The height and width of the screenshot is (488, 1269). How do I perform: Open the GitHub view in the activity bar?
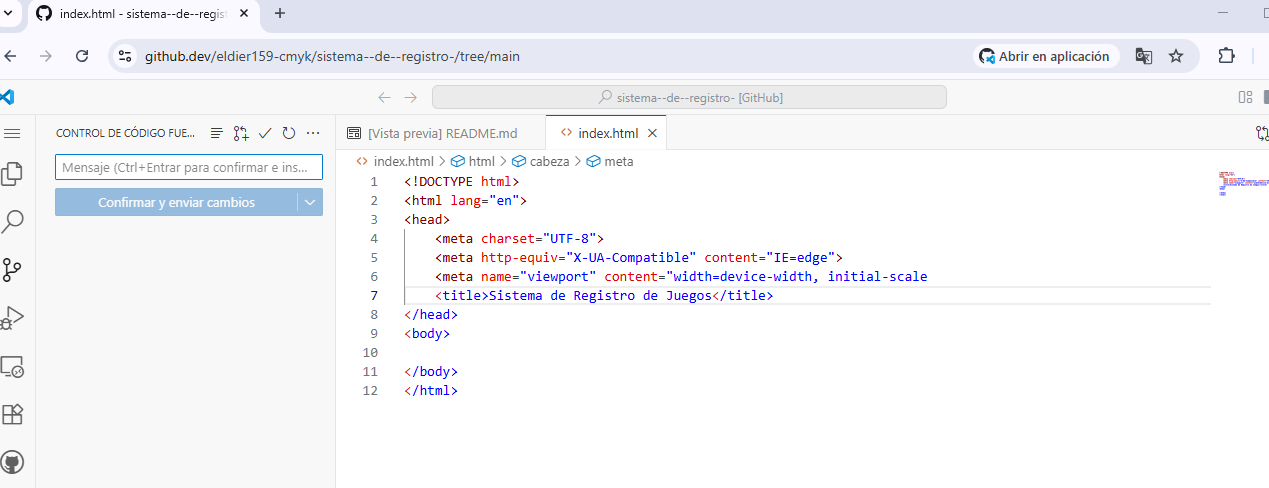[13, 462]
